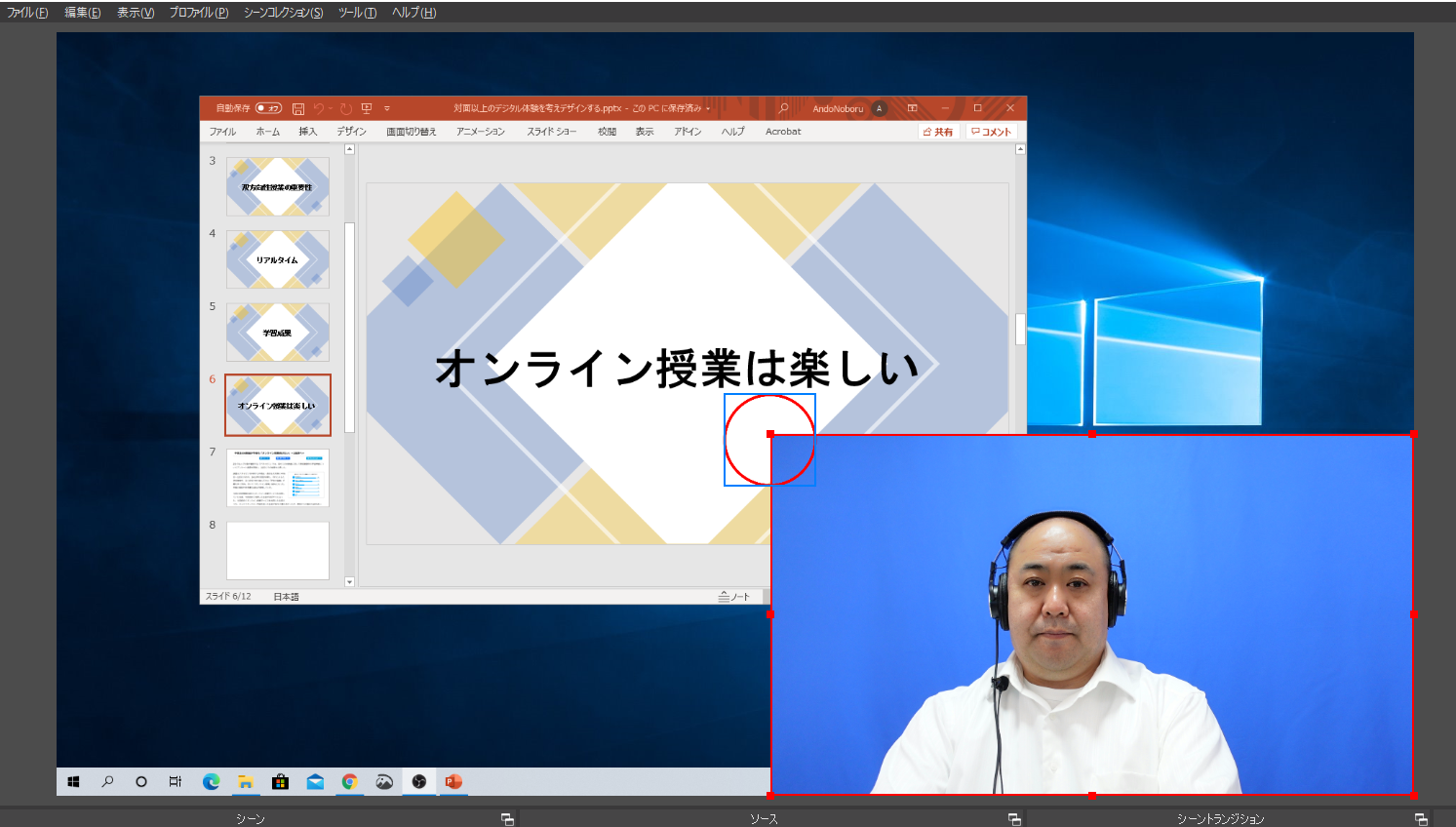
Task: Switch to the ホーム ribbon tab
Action: [268, 132]
